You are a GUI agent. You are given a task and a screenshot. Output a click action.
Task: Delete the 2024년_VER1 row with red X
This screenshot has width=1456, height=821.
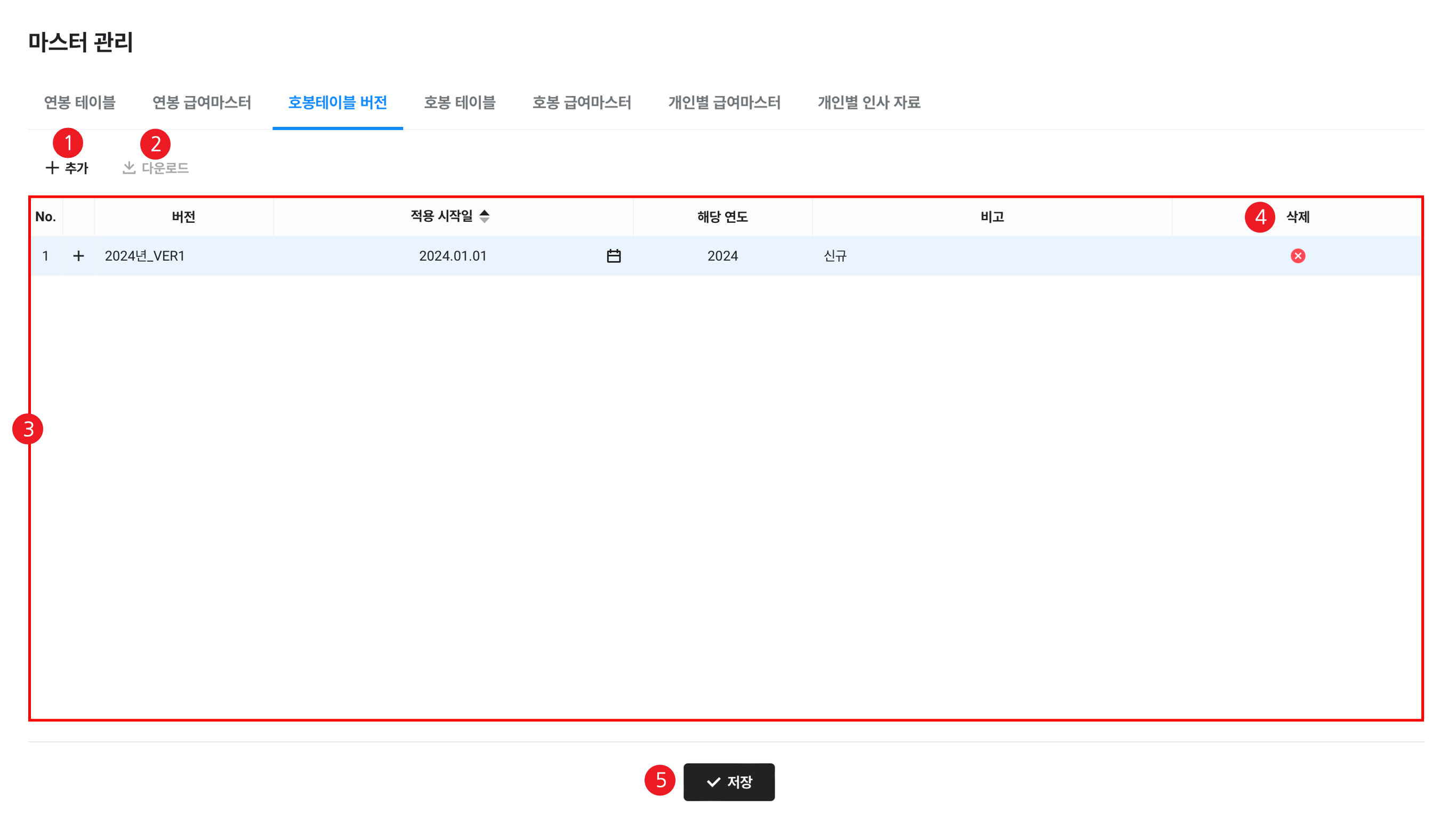click(x=1297, y=256)
